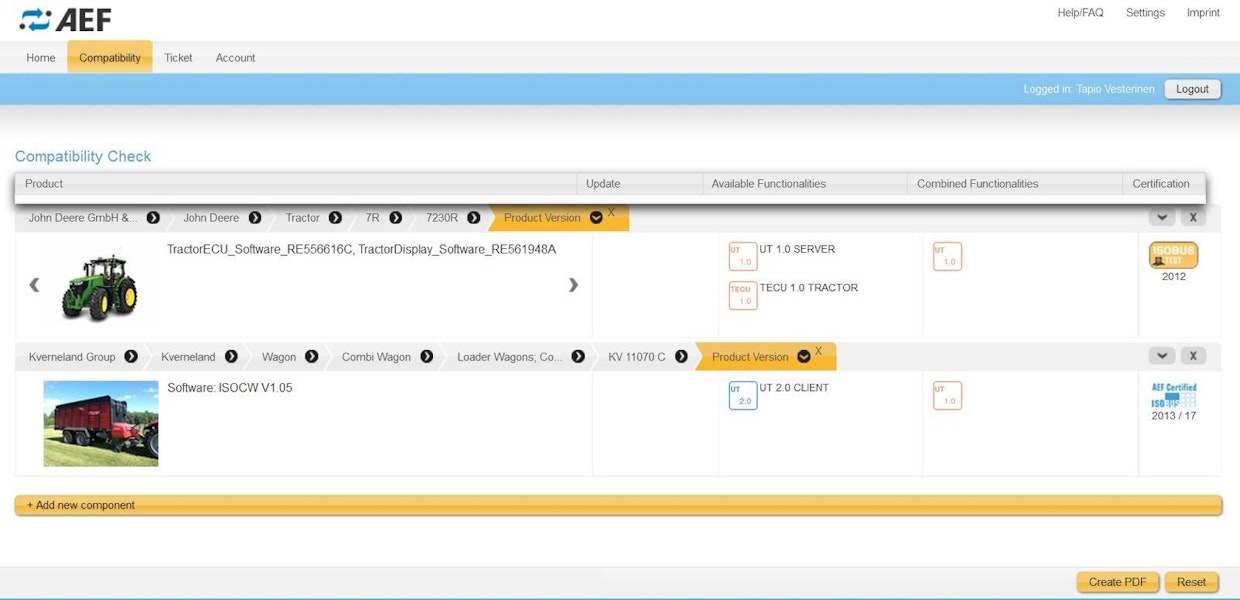Open the 7230R model dropdown
The width and height of the screenshot is (1240, 600).
coord(473,218)
